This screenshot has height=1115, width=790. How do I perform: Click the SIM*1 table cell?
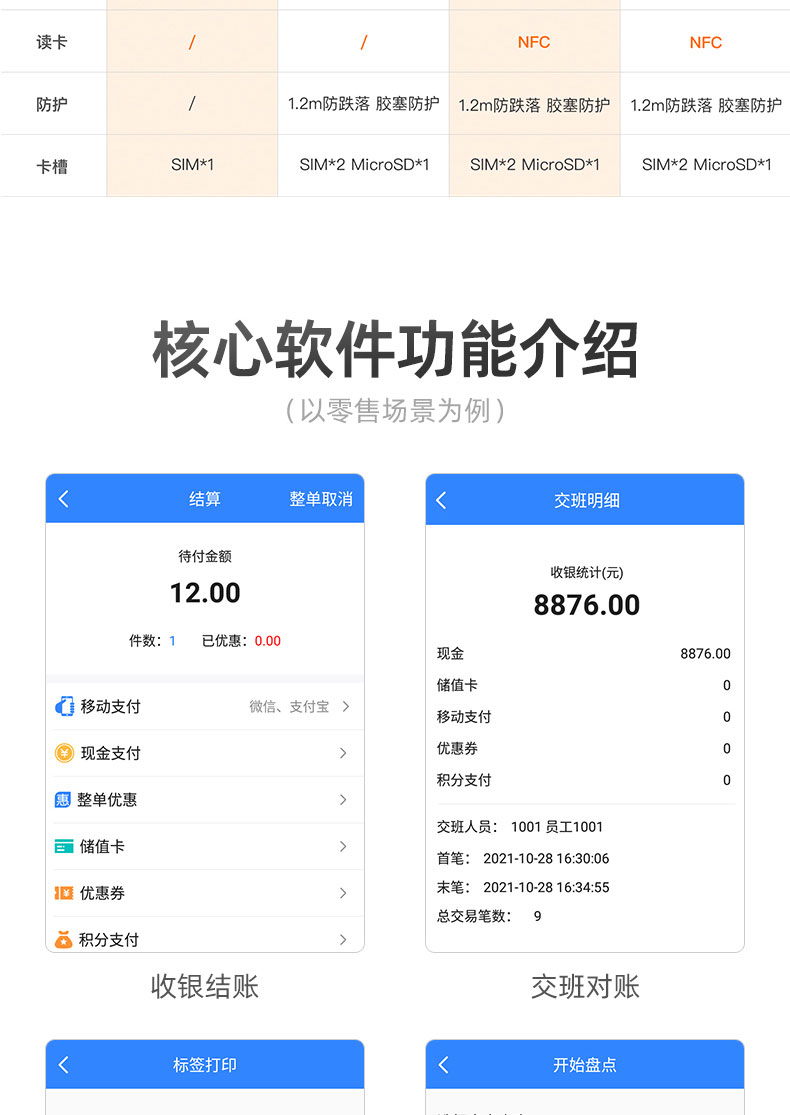click(192, 165)
